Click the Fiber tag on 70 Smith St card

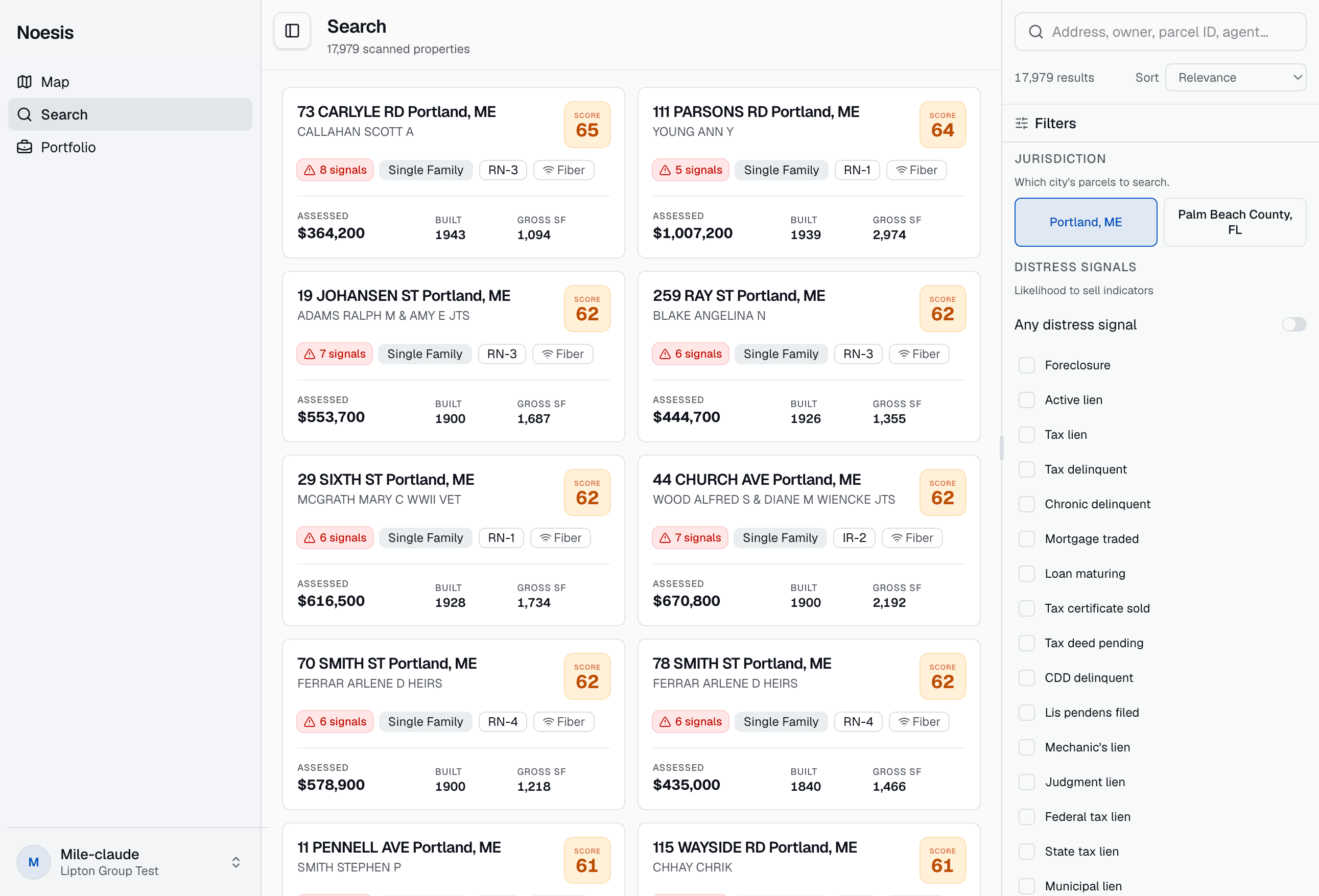pyautogui.click(x=563, y=721)
